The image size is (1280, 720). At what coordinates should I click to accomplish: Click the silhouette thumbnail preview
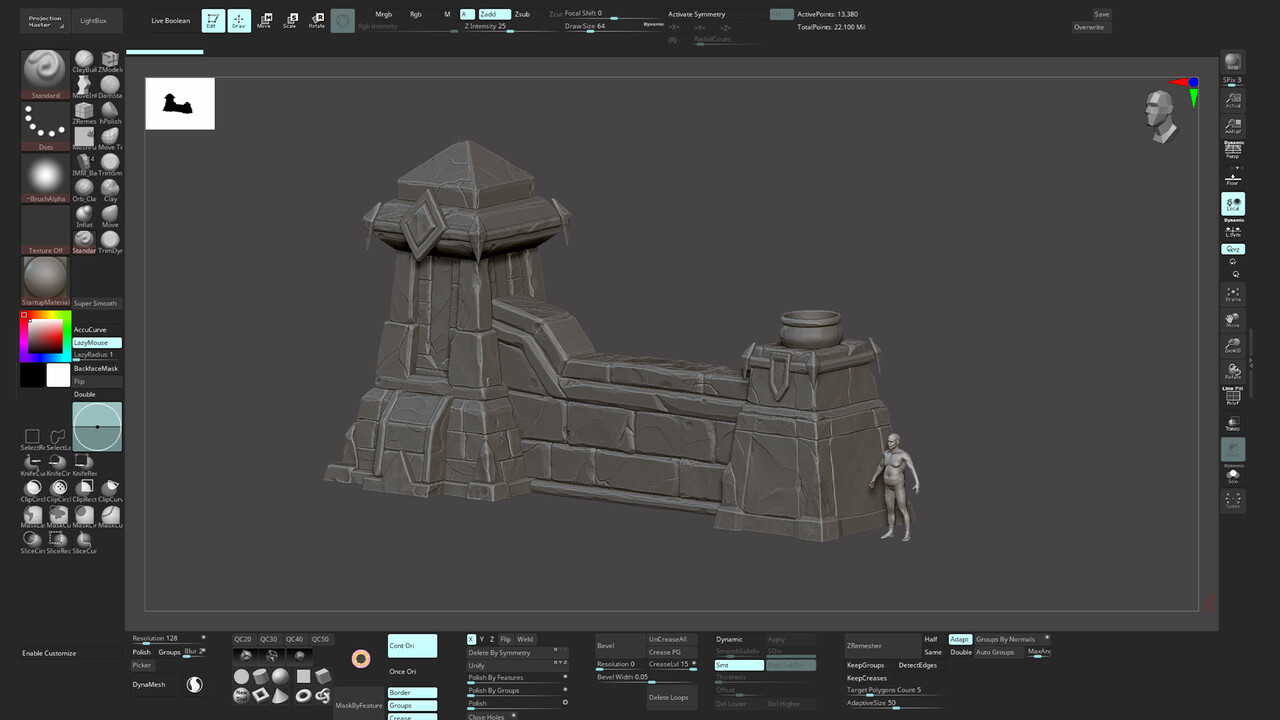point(180,103)
